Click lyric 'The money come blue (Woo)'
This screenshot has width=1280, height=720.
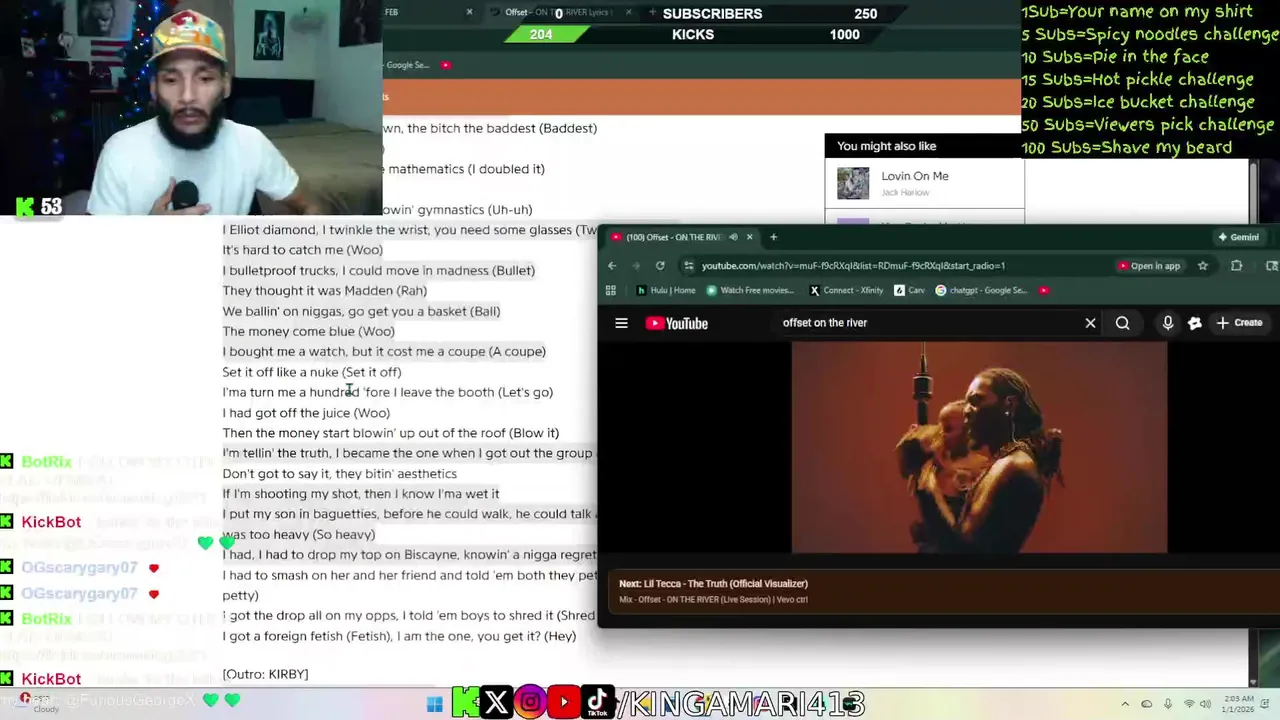pyautogui.click(x=308, y=331)
